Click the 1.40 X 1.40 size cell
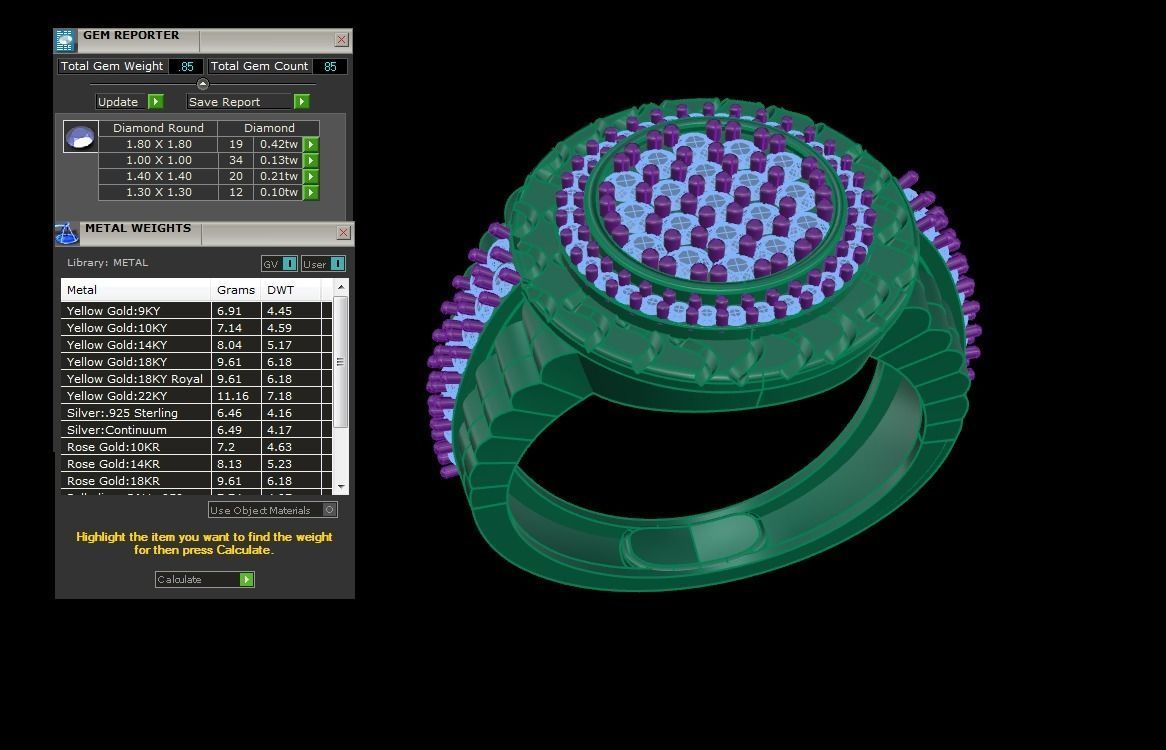The width and height of the screenshot is (1166, 750). (x=158, y=176)
